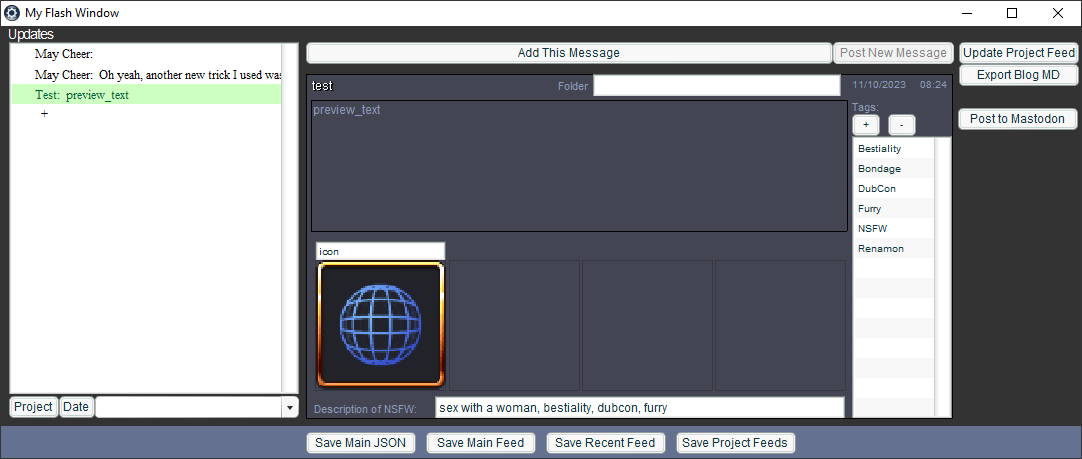Click the tags list vertical scrollbar
Screen dimensions: 1082x459
(x=943, y=277)
